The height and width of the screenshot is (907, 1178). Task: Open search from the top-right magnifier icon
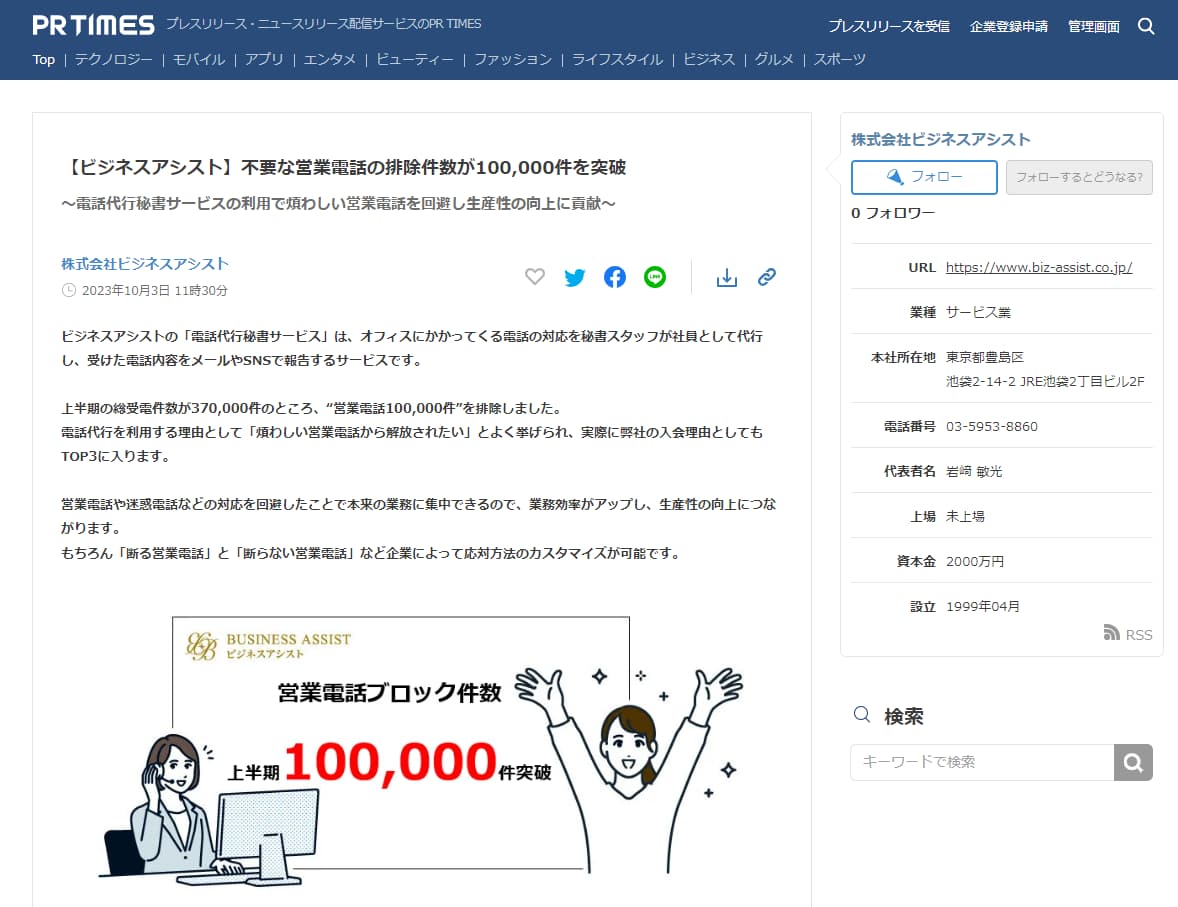(x=1146, y=26)
